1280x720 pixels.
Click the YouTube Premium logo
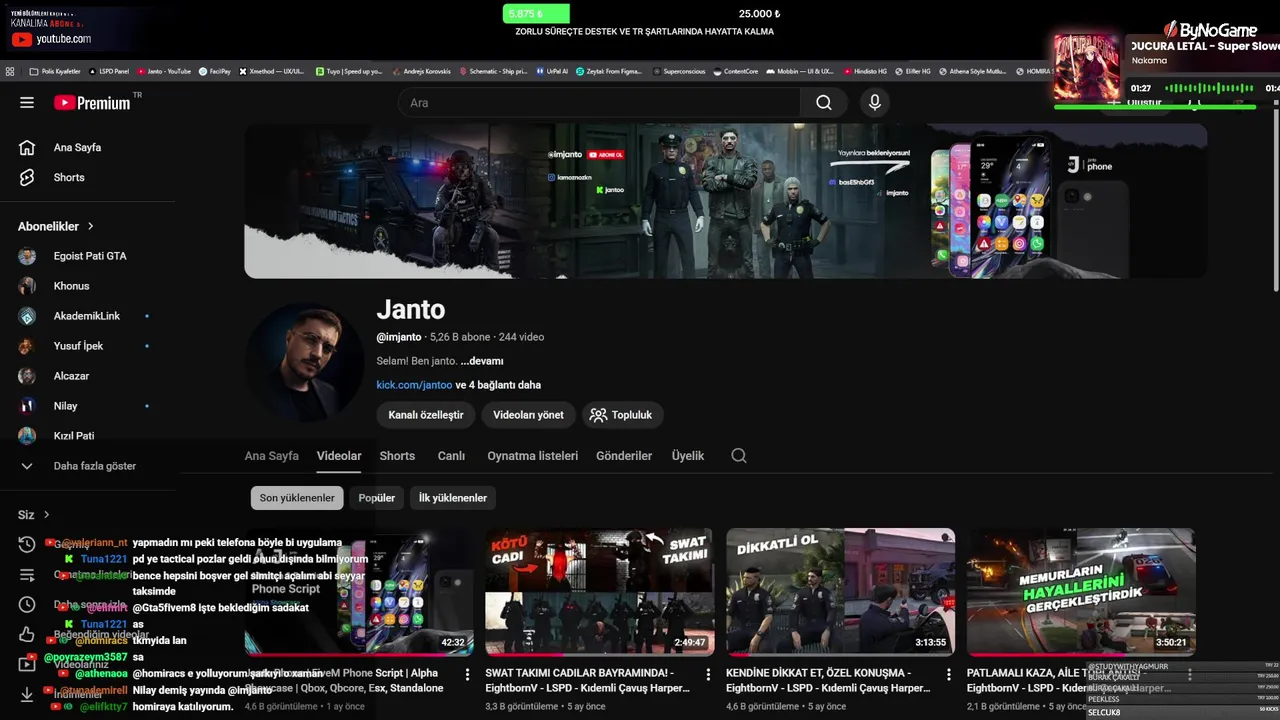click(x=92, y=102)
